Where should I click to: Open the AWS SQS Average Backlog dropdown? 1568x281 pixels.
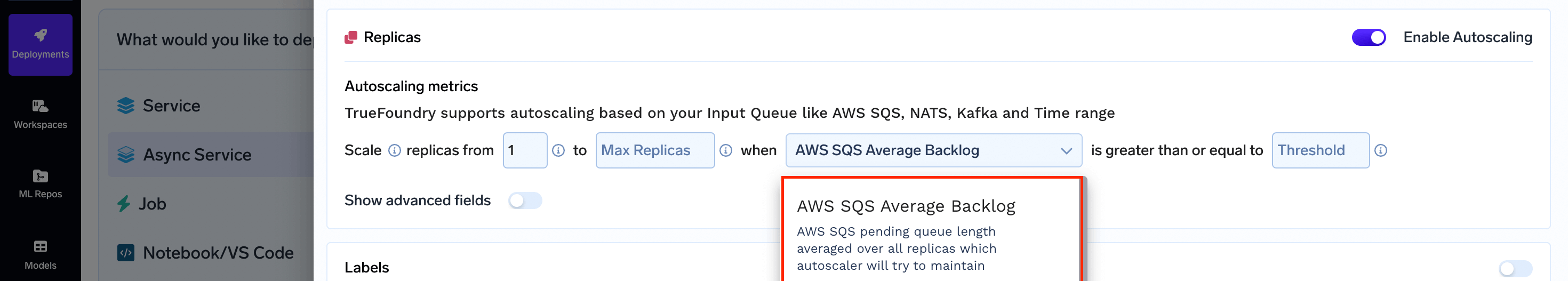[x=933, y=150]
